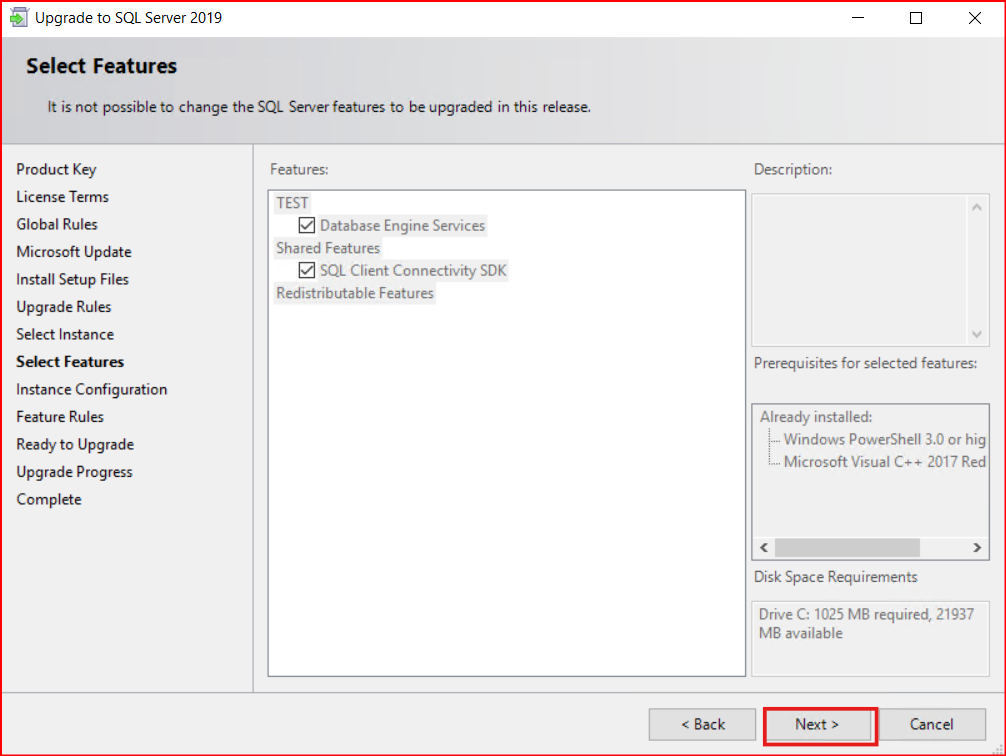Go back with the Back button
Viewport: 1006px width, 756px height.
tap(702, 724)
